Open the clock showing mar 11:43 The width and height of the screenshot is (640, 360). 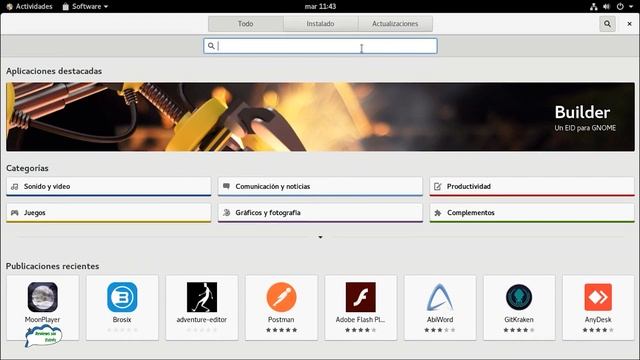320,6
